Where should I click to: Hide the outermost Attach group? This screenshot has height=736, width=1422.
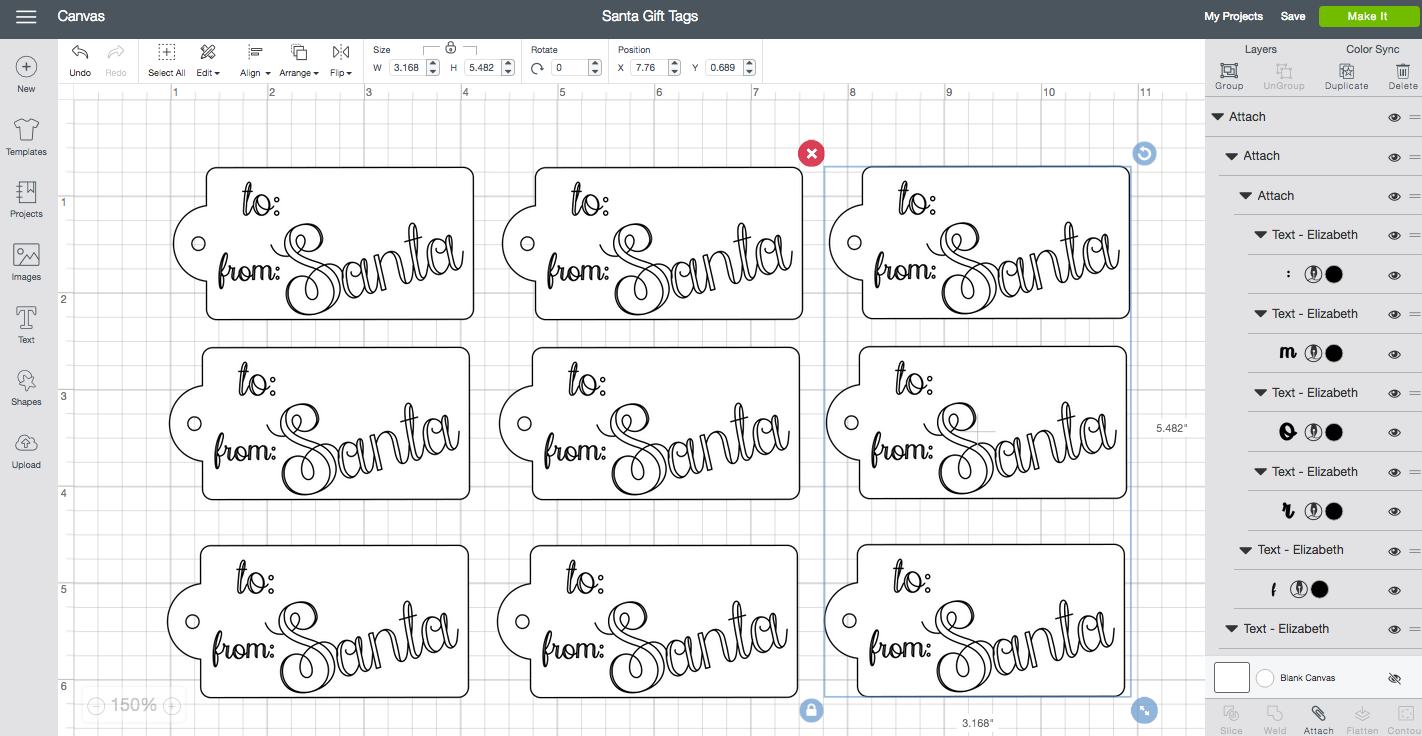click(x=1394, y=117)
